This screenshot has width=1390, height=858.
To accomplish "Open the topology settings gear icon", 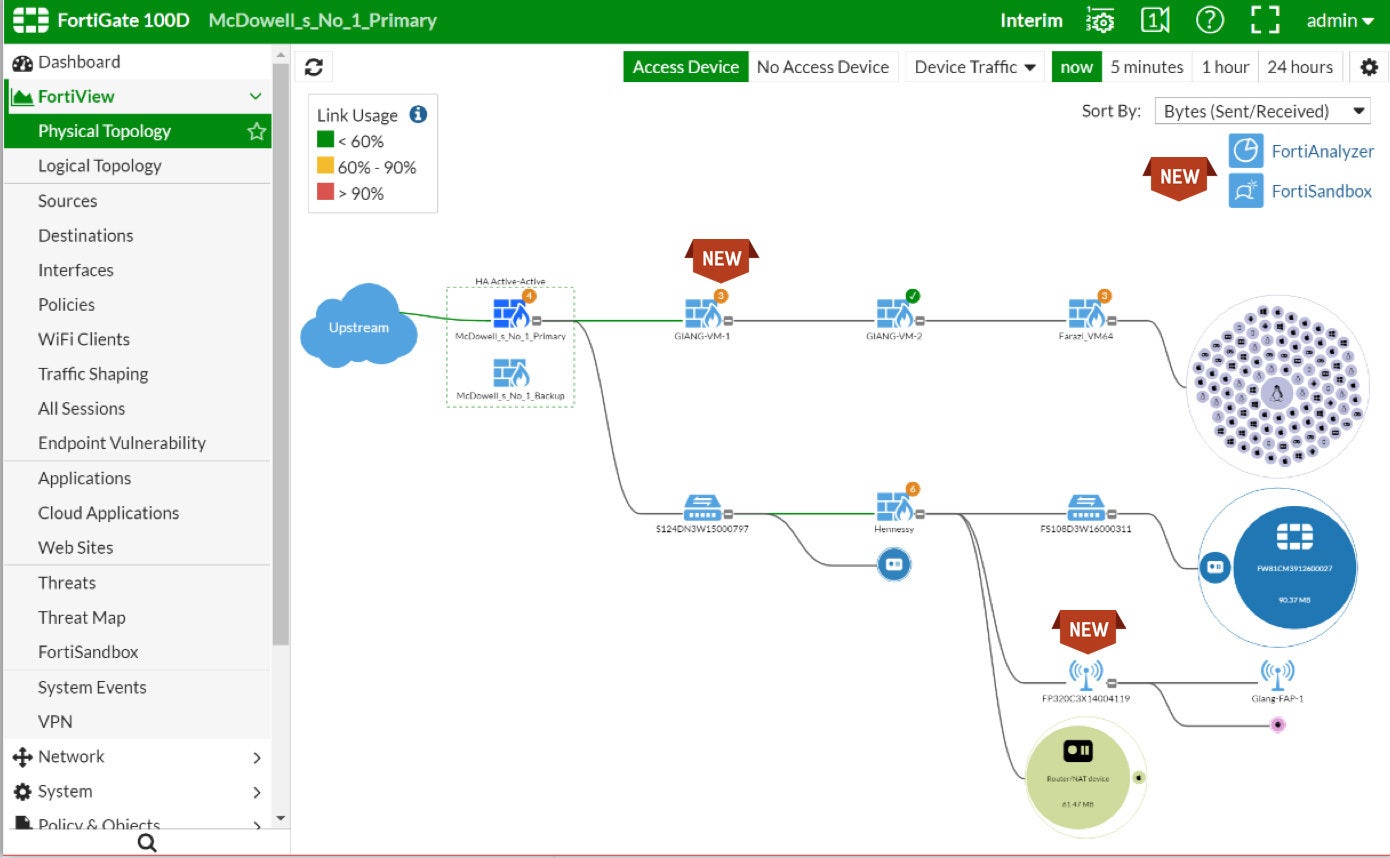I will point(1369,67).
